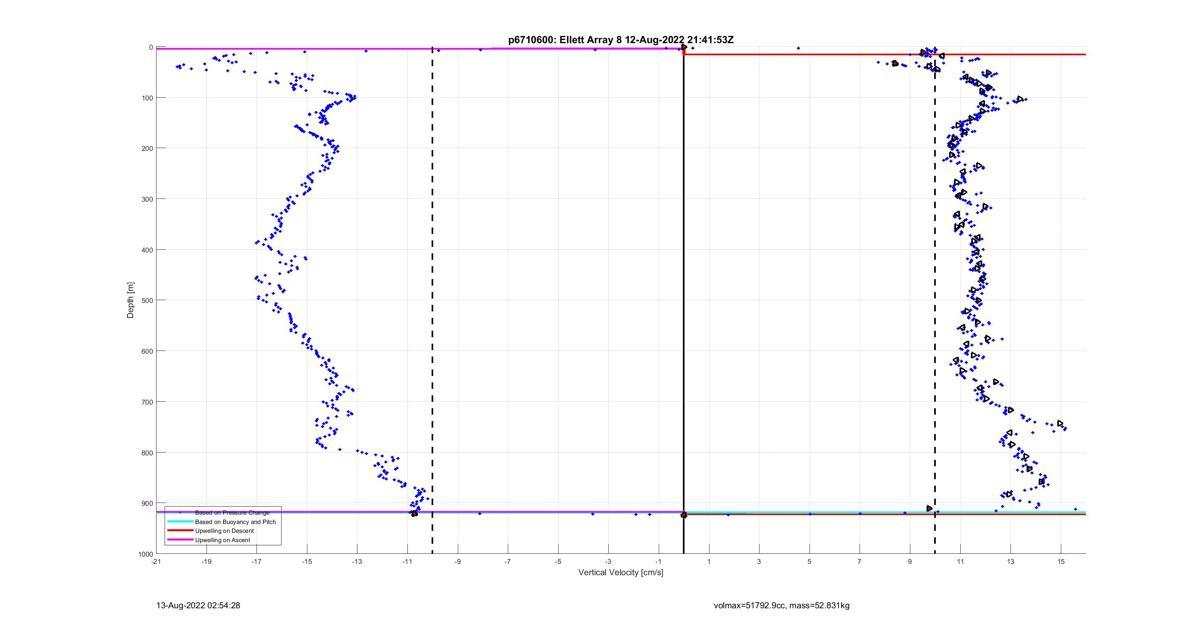
Task: Click the x-axis tick label '-5'
Action: pyautogui.click(x=558, y=561)
